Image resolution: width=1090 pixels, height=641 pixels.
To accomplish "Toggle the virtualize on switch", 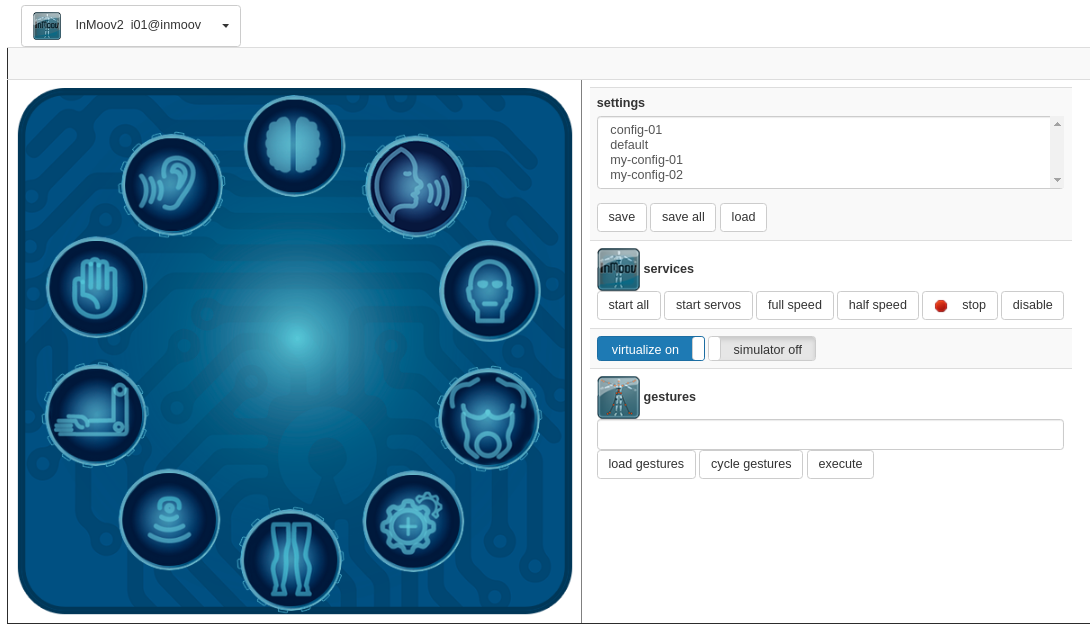I will tap(651, 349).
